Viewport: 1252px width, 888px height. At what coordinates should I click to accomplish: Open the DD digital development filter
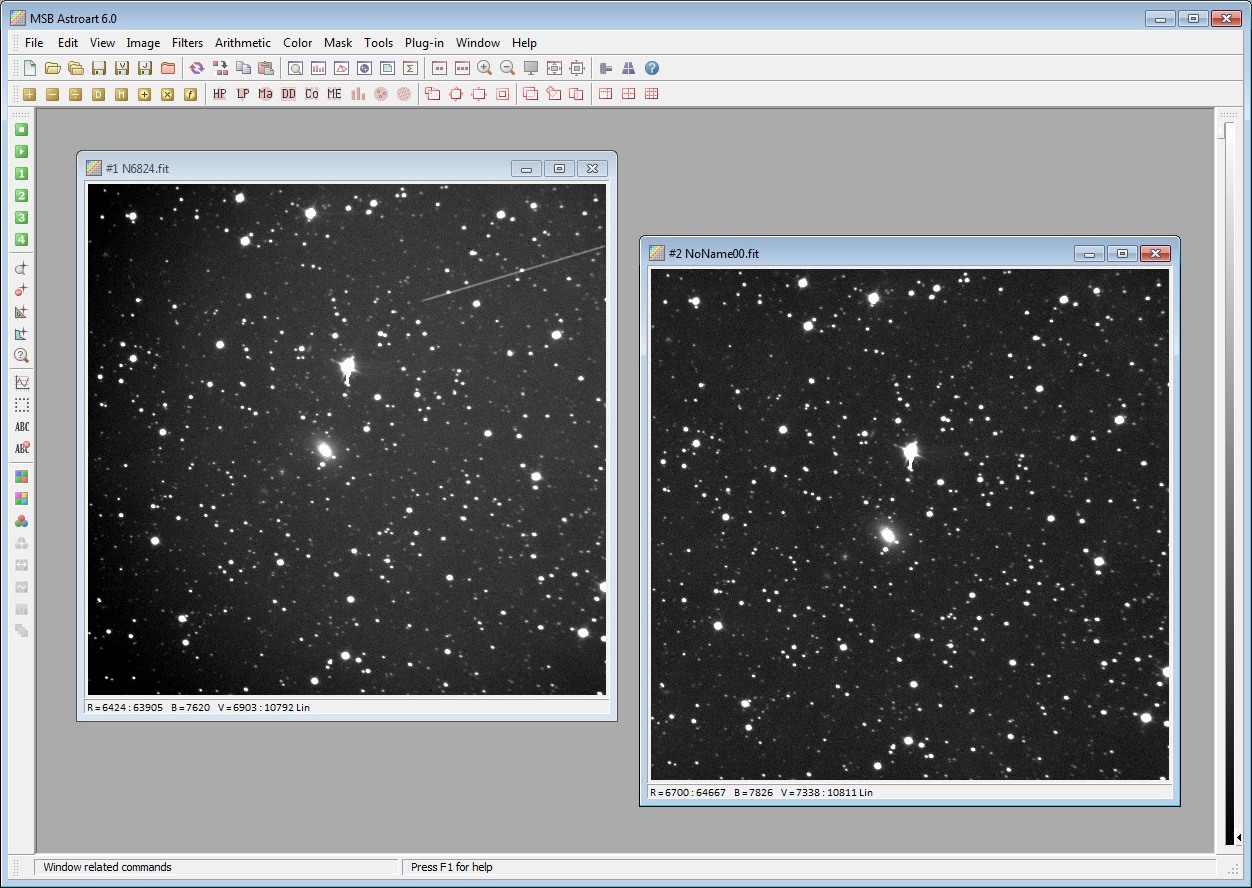(288, 93)
